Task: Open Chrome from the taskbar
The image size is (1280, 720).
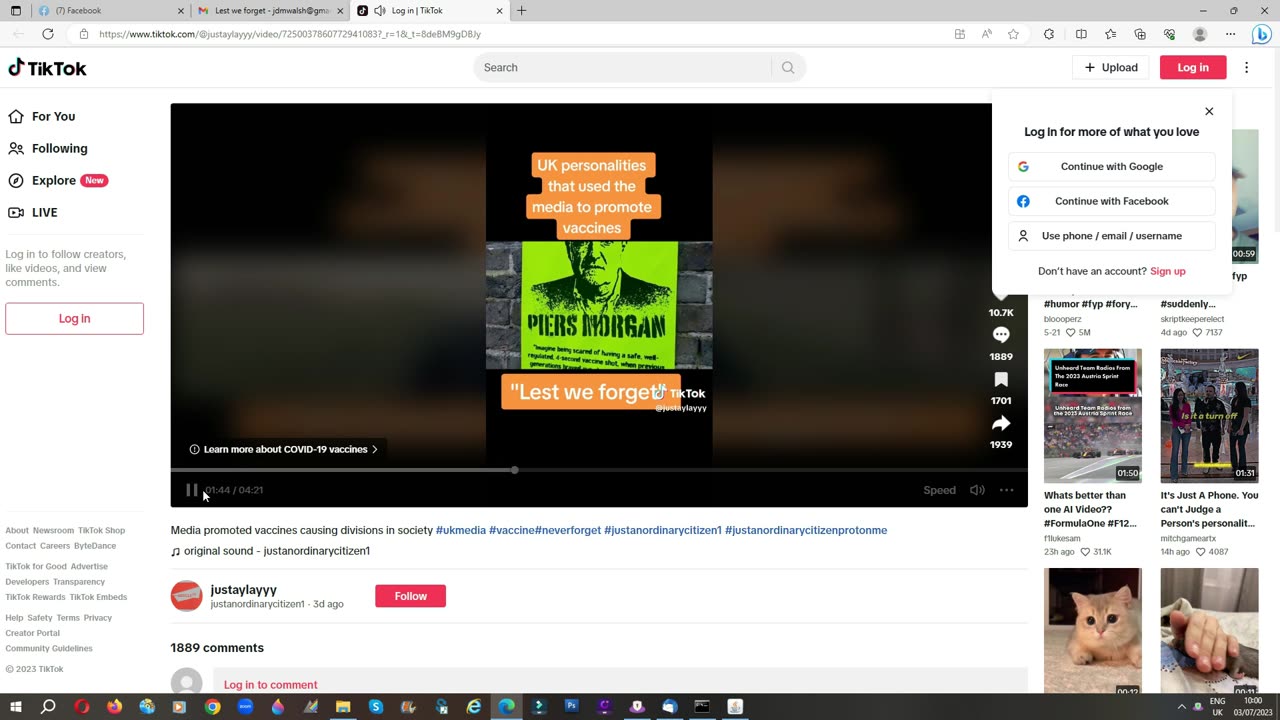Action: [212, 707]
